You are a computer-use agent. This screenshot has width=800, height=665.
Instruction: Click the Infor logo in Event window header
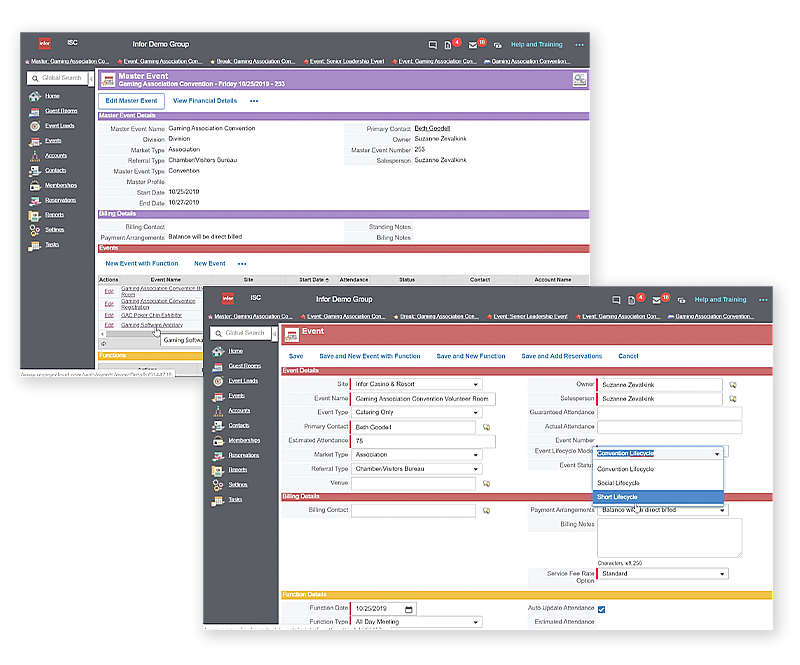click(x=228, y=298)
